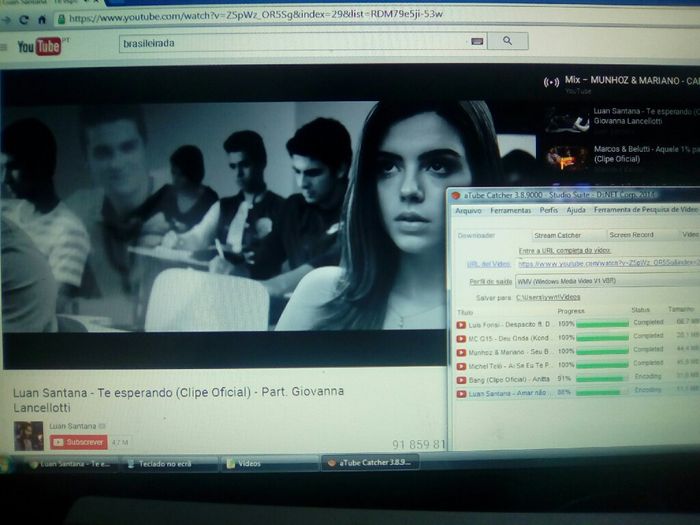Click the Luan Santana row 88% progress bar

click(602, 392)
